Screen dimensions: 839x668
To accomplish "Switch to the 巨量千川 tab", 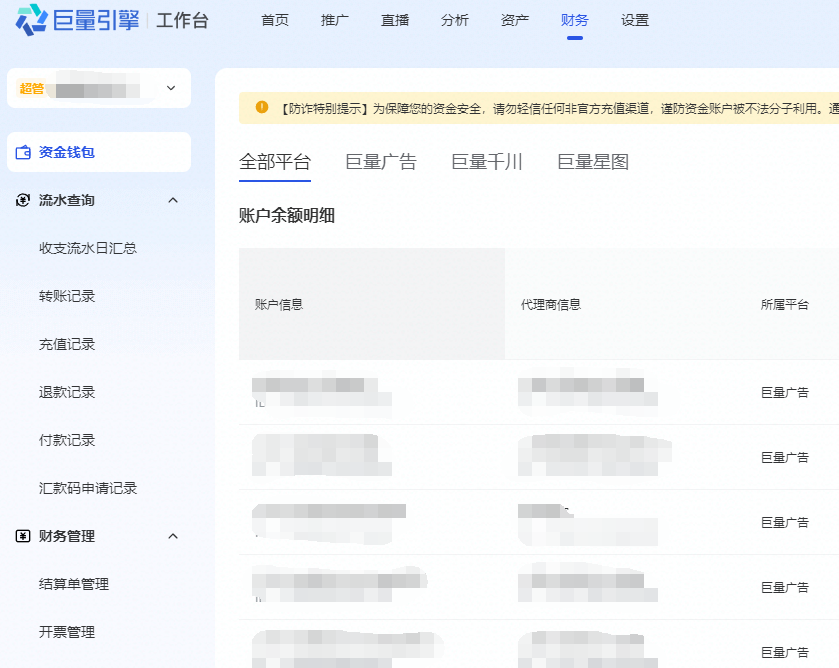I will coord(487,162).
